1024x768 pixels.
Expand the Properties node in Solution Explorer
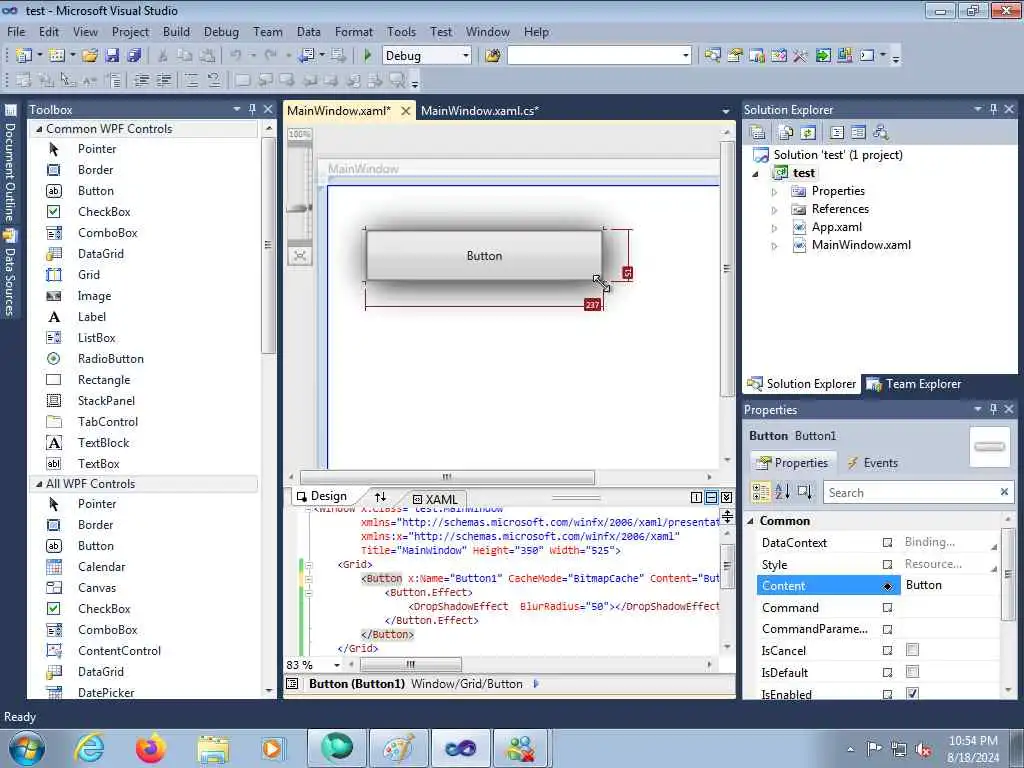click(775, 192)
